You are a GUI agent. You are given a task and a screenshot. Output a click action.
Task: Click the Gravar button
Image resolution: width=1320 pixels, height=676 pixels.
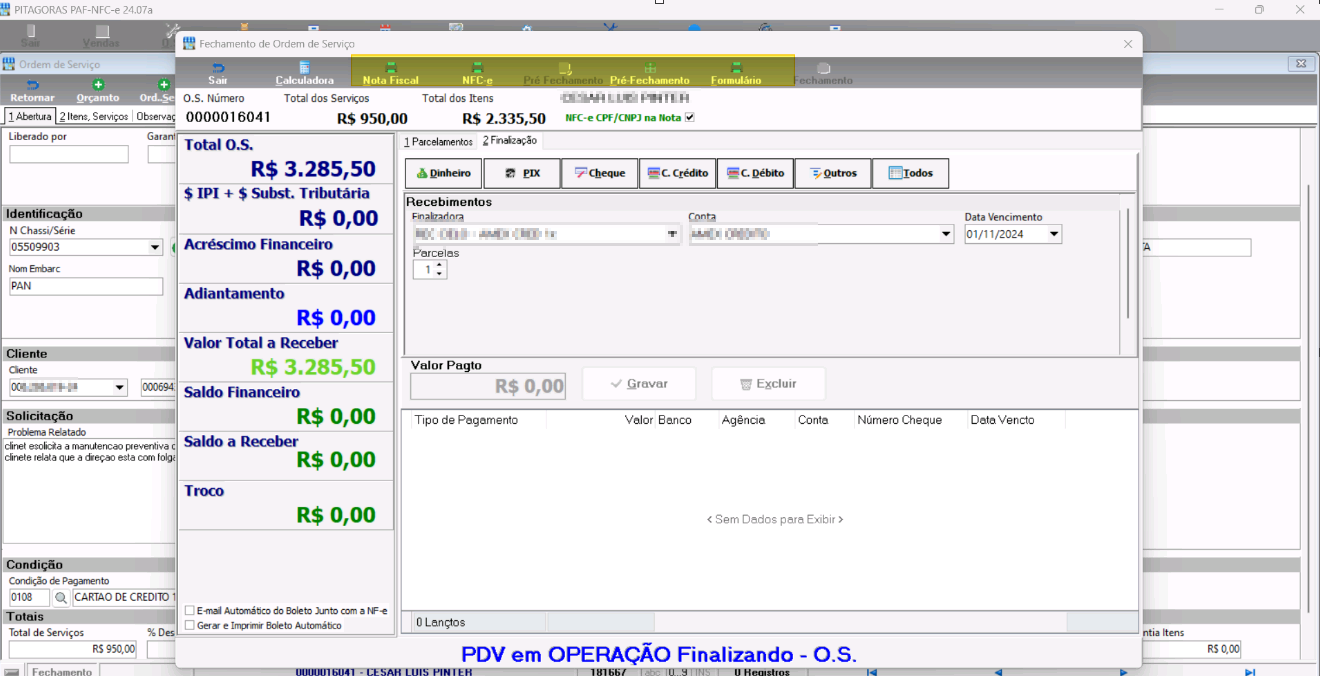tap(640, 384)
